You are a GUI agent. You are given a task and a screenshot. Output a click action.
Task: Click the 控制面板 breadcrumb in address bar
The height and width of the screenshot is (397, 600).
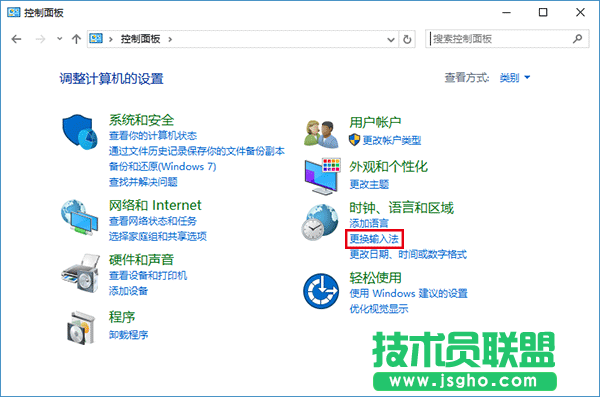pos(140,39)
